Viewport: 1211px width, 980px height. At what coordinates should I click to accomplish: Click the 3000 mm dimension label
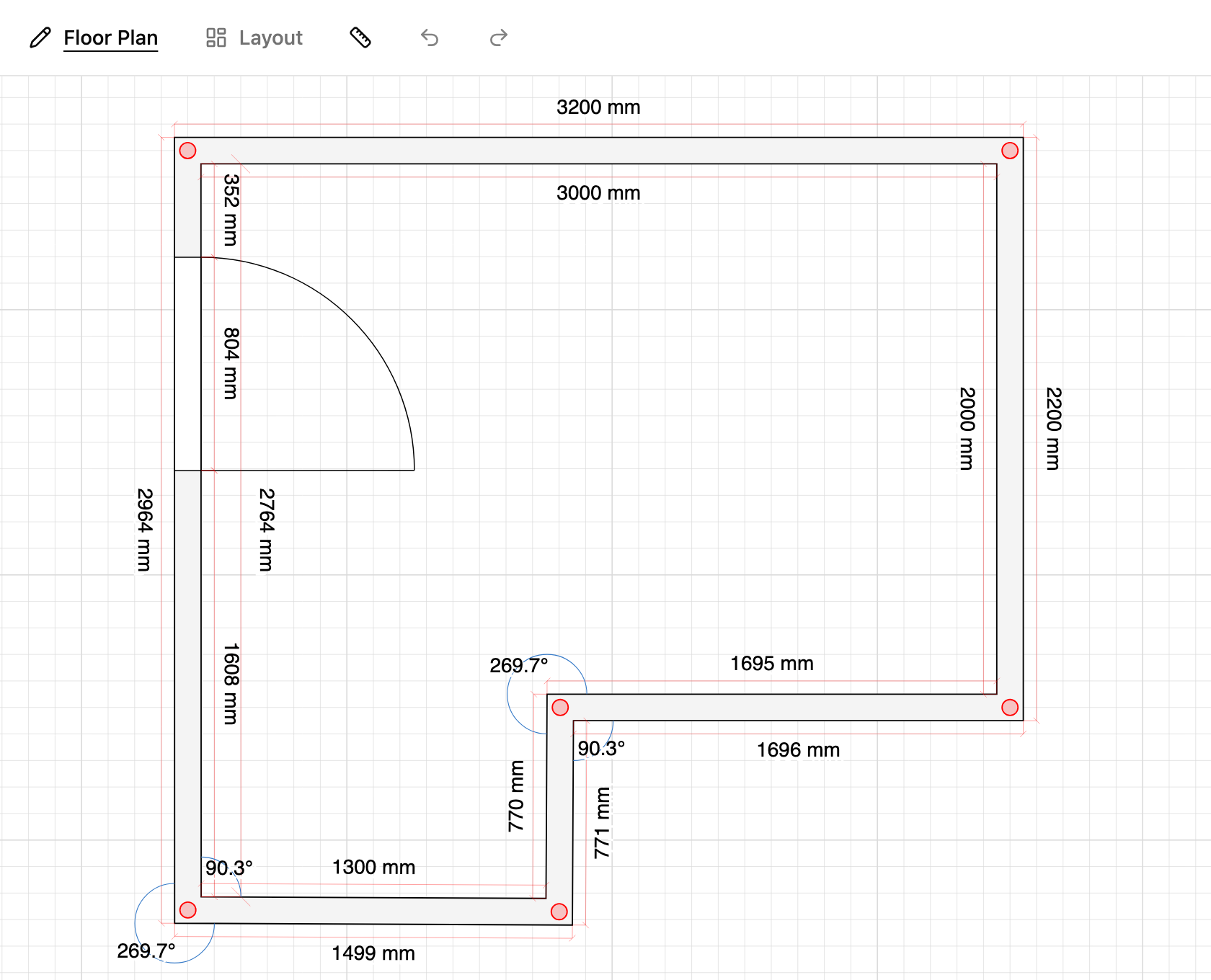point(598,193)
